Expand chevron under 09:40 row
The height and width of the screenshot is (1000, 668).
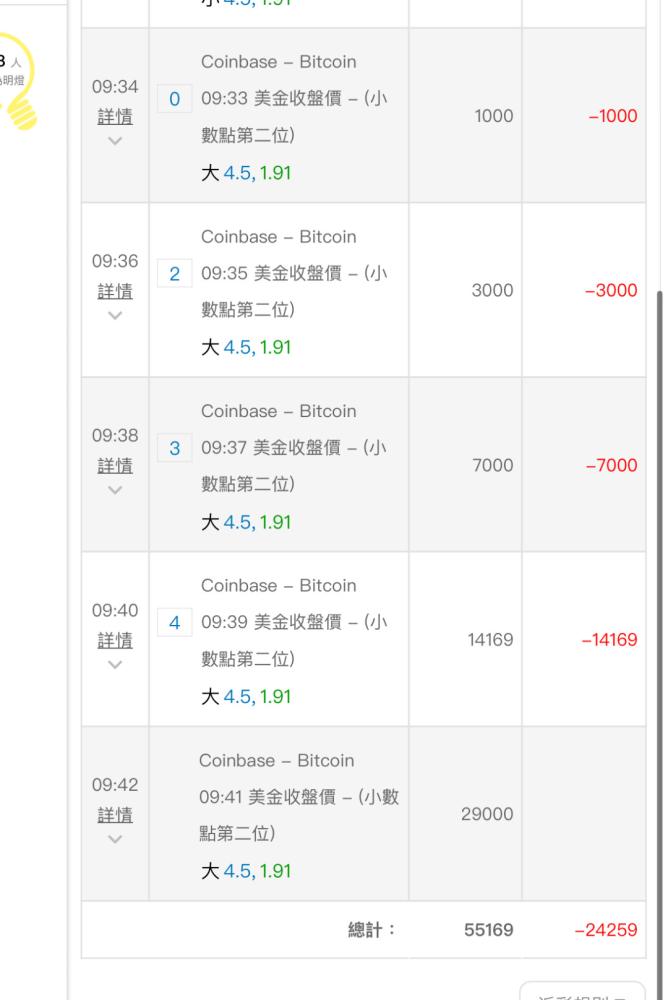pyautogui.click(x=115, y=665)
